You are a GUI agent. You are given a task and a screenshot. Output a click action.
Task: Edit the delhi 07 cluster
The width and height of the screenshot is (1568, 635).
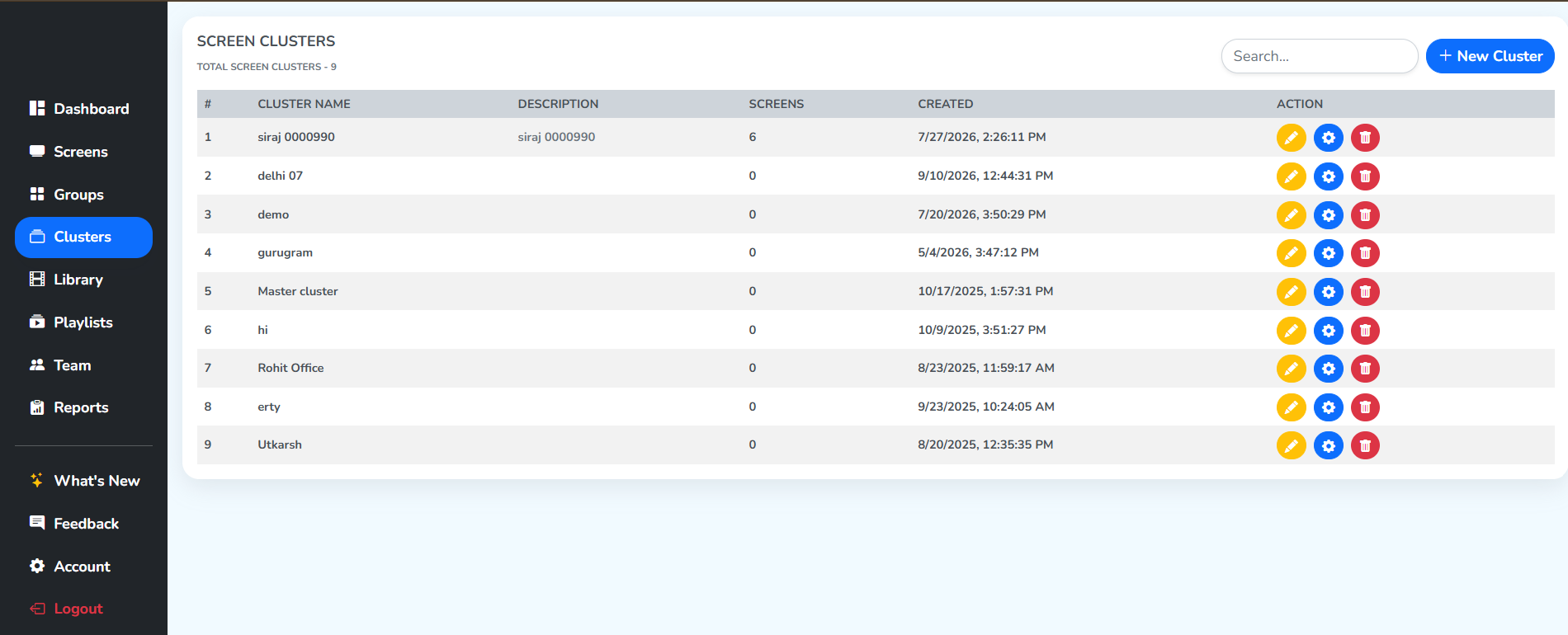point(1291,176)
